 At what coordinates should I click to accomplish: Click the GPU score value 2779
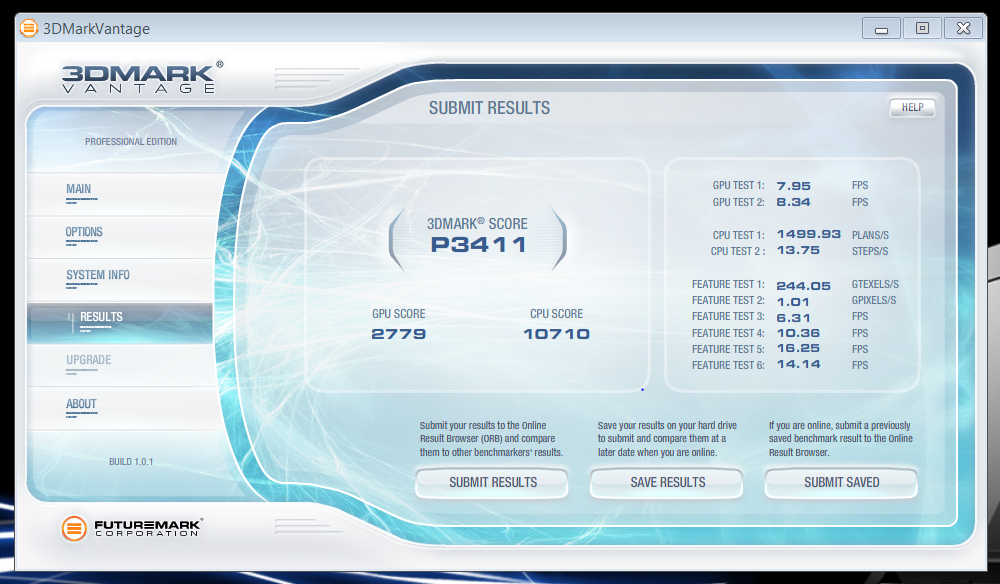click(399, 334)
